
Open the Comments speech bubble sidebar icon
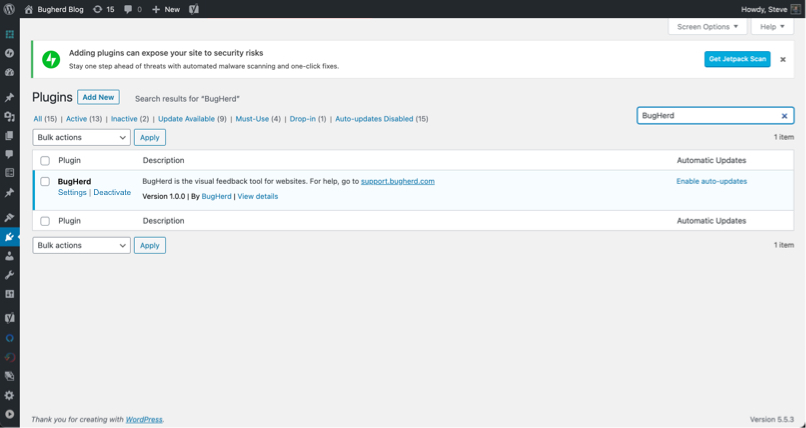(9, 155)
